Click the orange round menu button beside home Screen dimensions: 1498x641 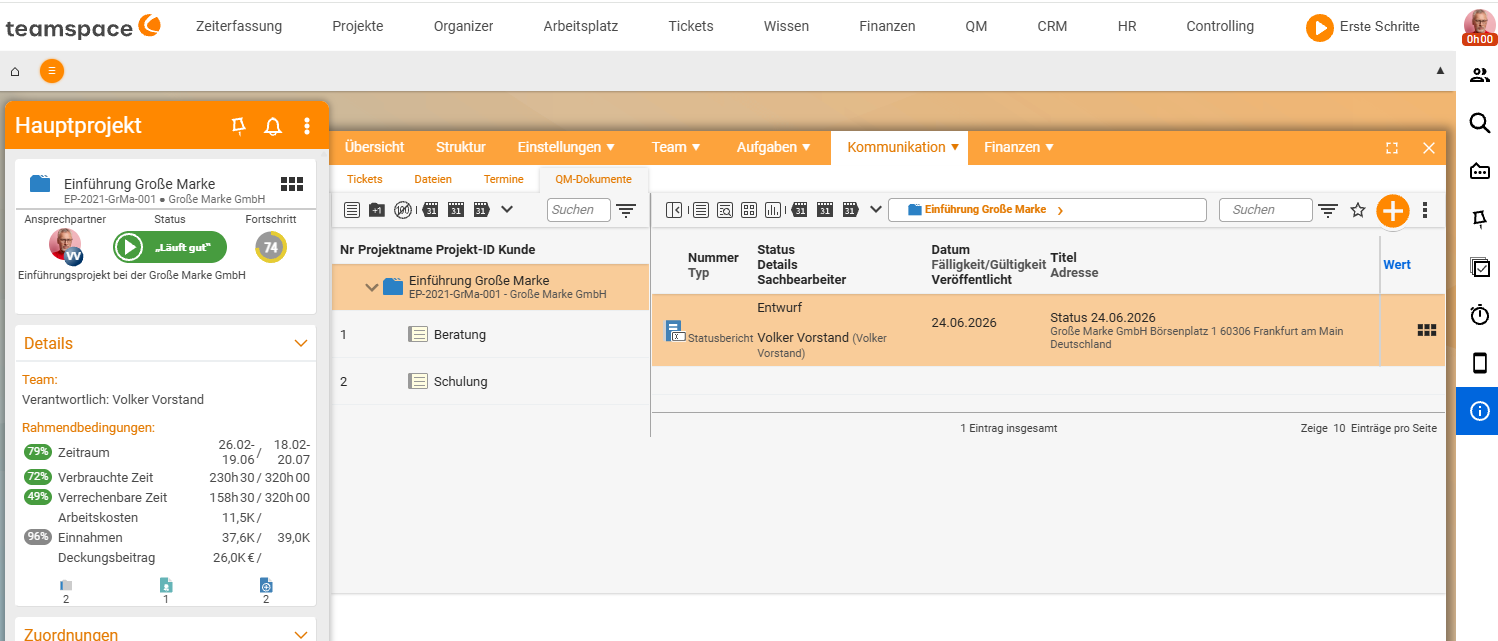(52, 71)
